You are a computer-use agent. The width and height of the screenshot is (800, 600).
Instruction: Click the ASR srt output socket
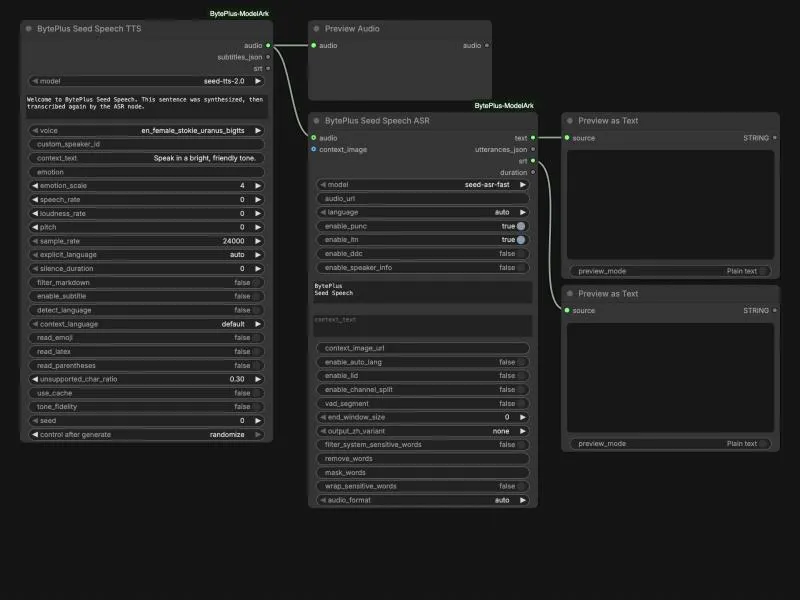click(x=533, y=161)
